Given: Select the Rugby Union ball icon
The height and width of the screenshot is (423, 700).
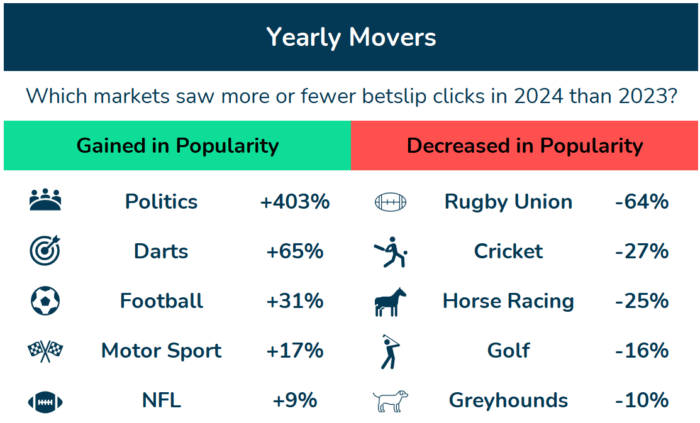Looking at the screenshot, I should [x=390, y=202].
